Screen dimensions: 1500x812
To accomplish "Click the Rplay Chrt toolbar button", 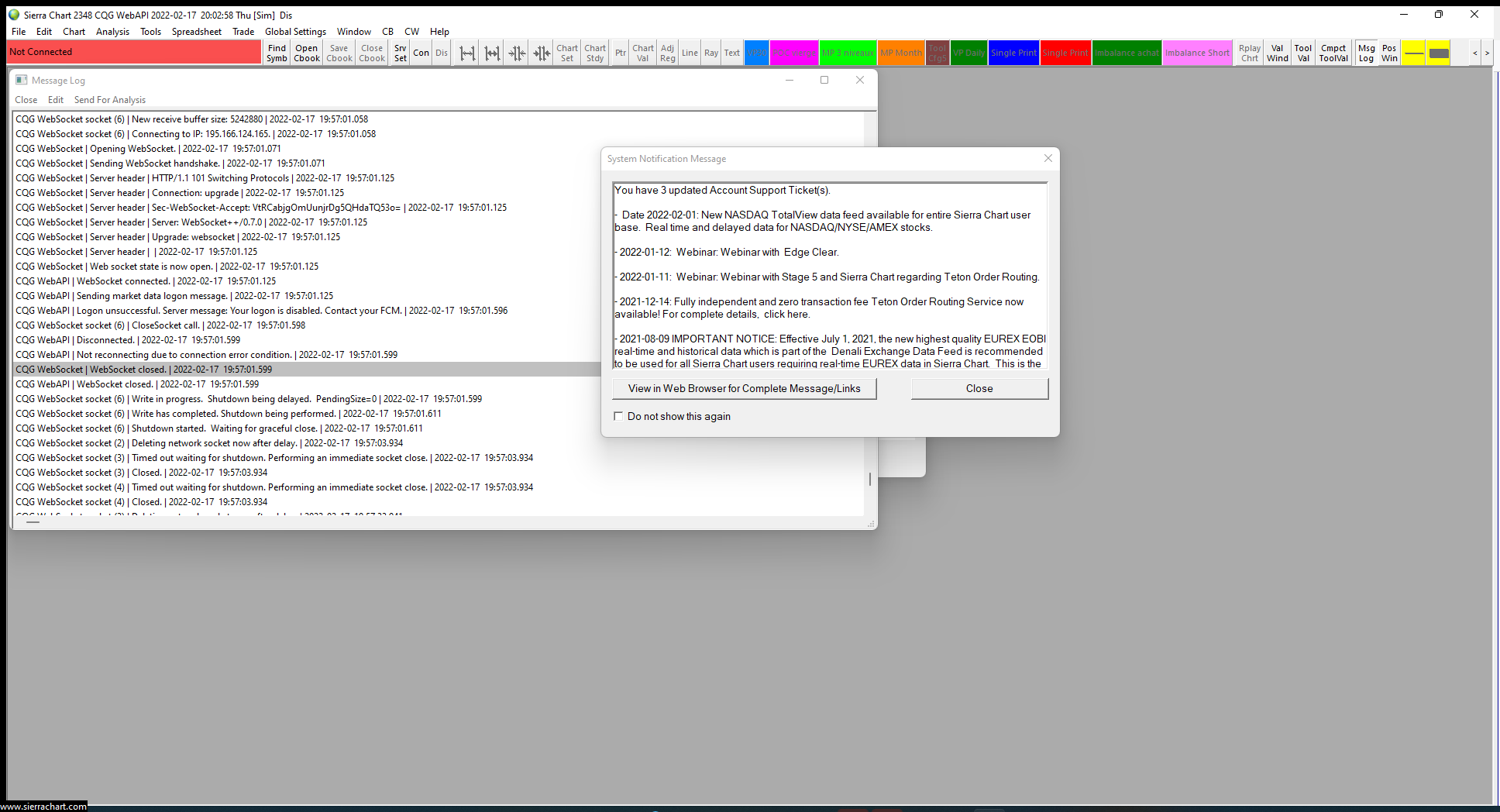I will click(x=1250, y=53).
